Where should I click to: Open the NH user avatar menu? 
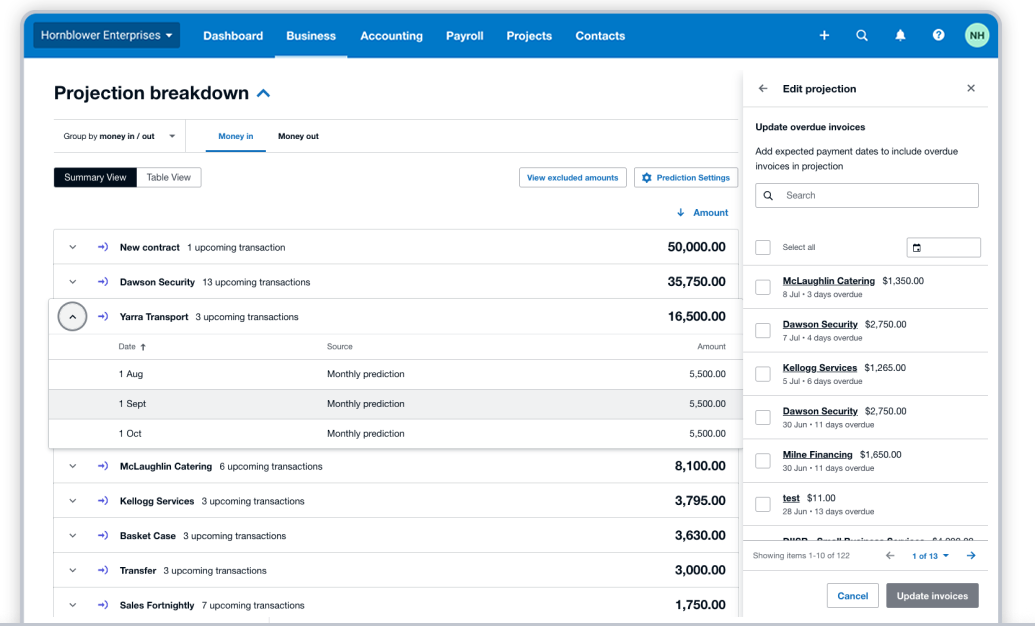(977, 36)
